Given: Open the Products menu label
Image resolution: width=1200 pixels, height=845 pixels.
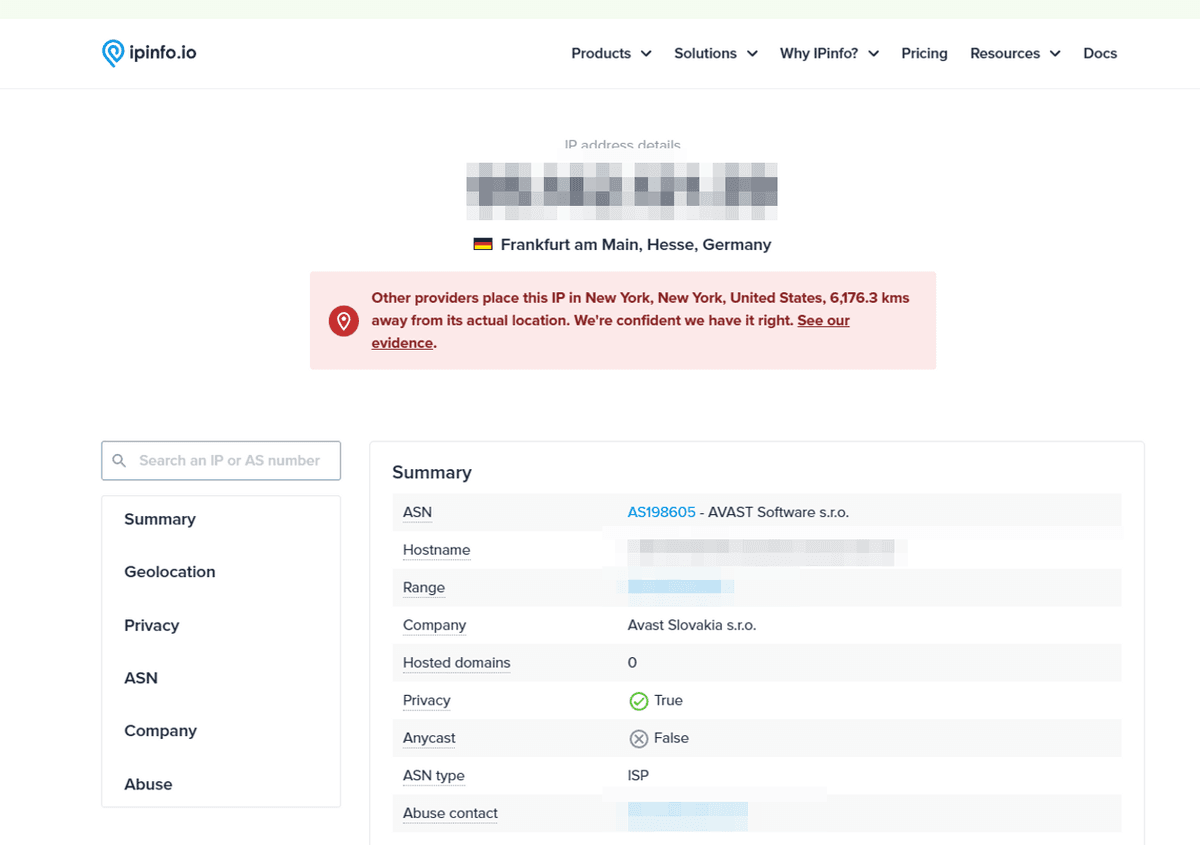Looking at the screenshot, I should click(601, 53).
